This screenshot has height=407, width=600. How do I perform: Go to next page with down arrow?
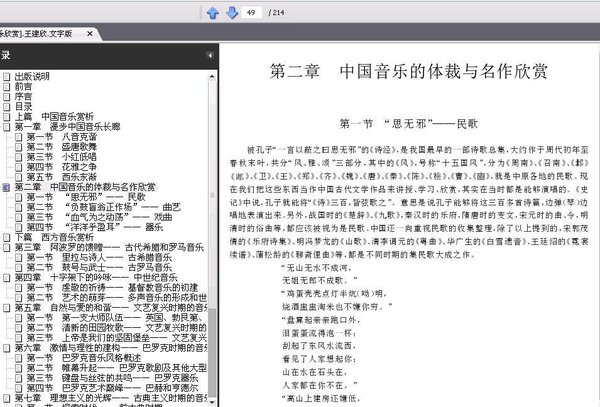[232, 13]
